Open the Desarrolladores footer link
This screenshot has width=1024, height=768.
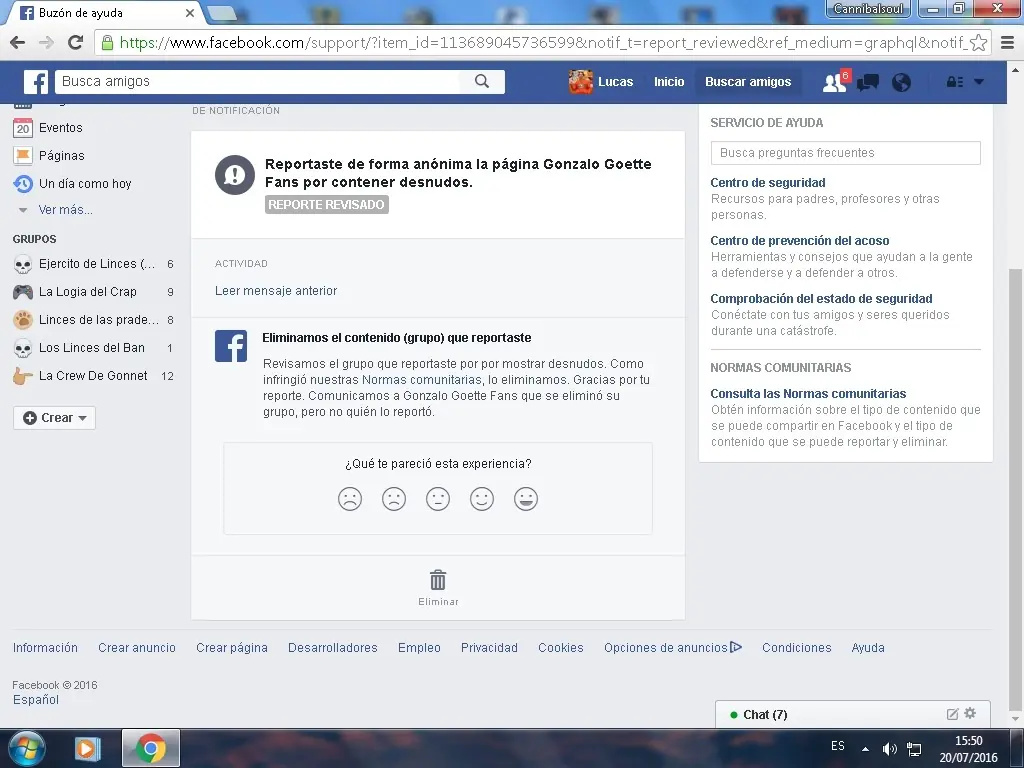point(332,648)
